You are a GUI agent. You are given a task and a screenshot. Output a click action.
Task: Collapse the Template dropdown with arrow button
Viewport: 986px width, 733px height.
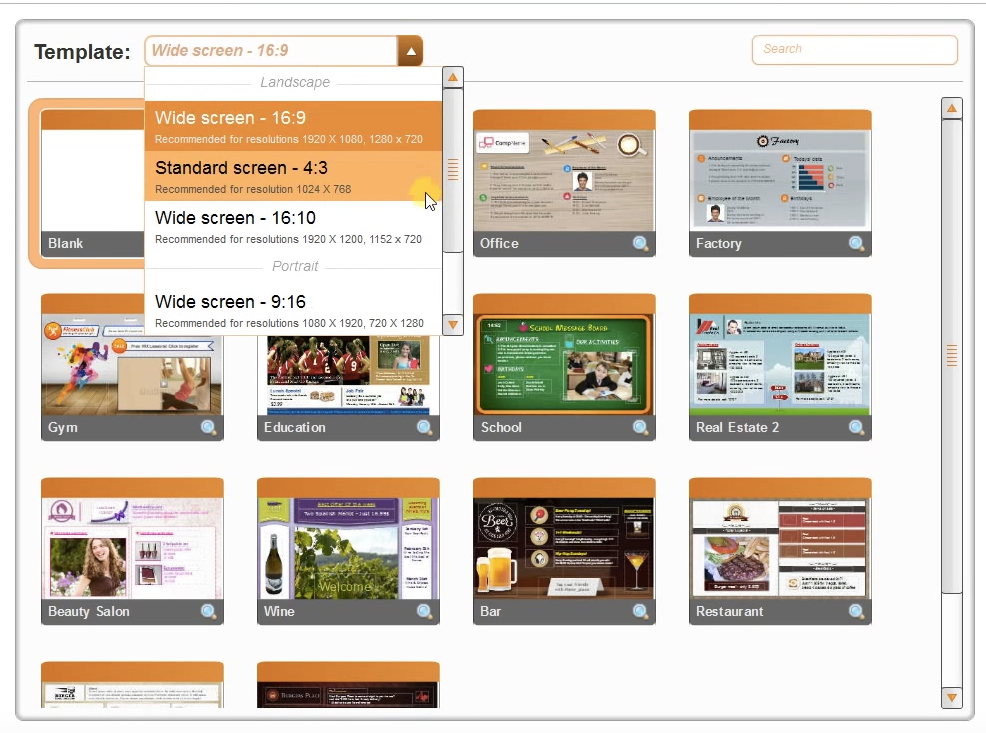[410, 51]
